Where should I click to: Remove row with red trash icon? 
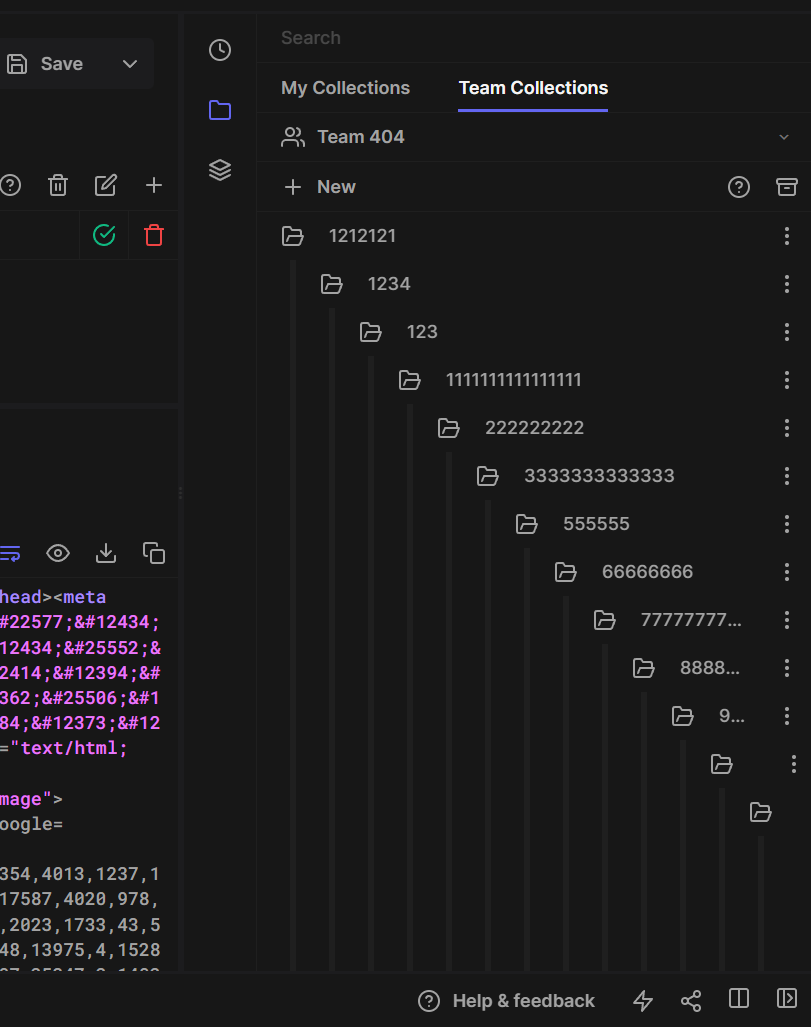[154, 235]
